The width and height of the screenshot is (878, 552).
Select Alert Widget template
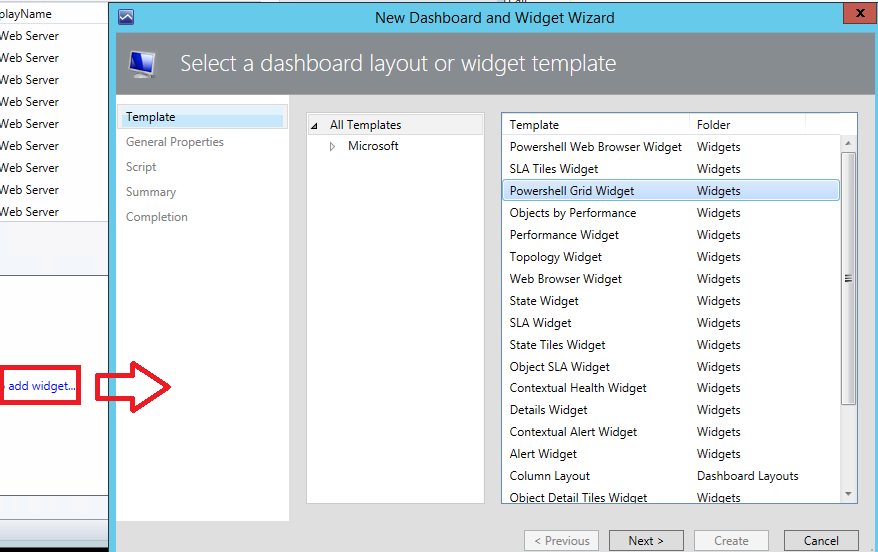click(x=671, y=454)
